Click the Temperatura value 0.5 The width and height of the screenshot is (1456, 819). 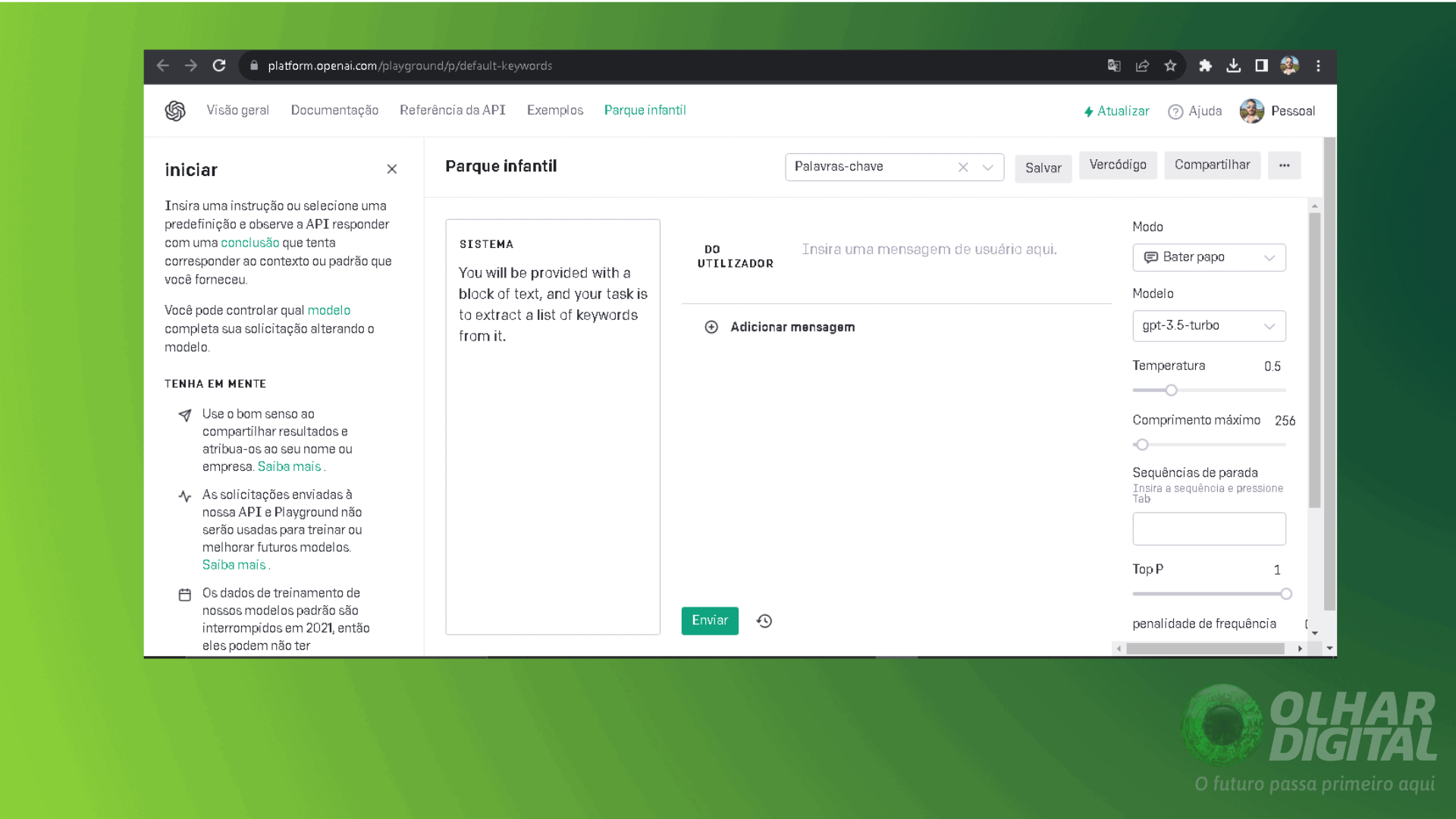click(1272, 366)
